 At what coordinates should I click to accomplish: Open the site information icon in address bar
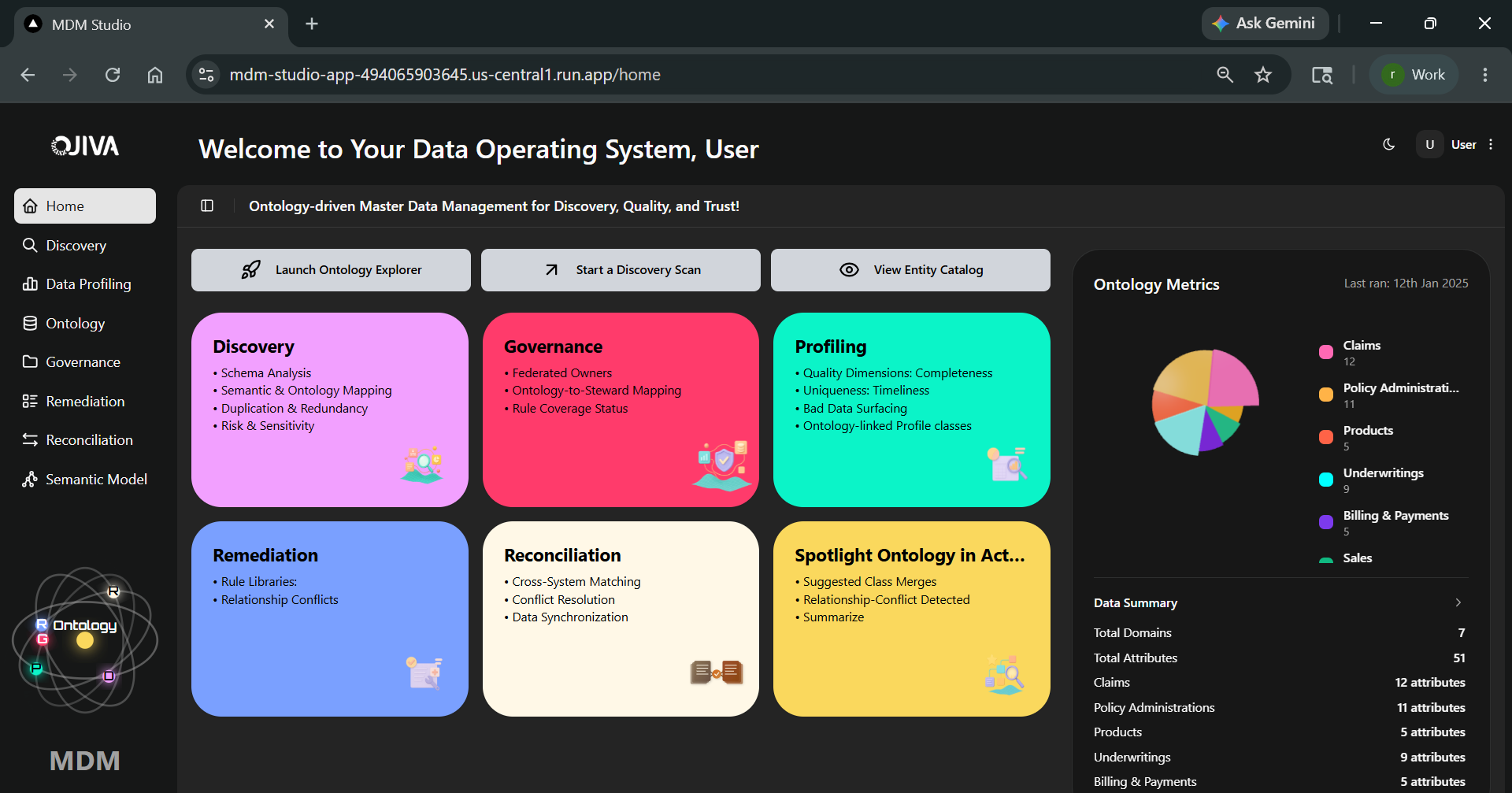[206, 75]
